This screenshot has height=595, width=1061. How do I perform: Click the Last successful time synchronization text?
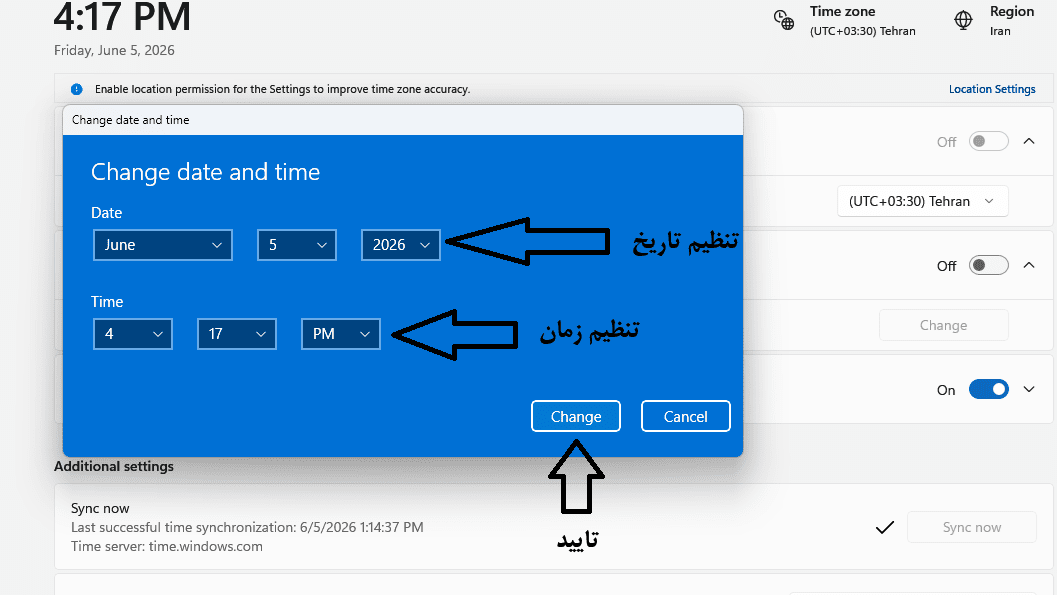point(247,527)
